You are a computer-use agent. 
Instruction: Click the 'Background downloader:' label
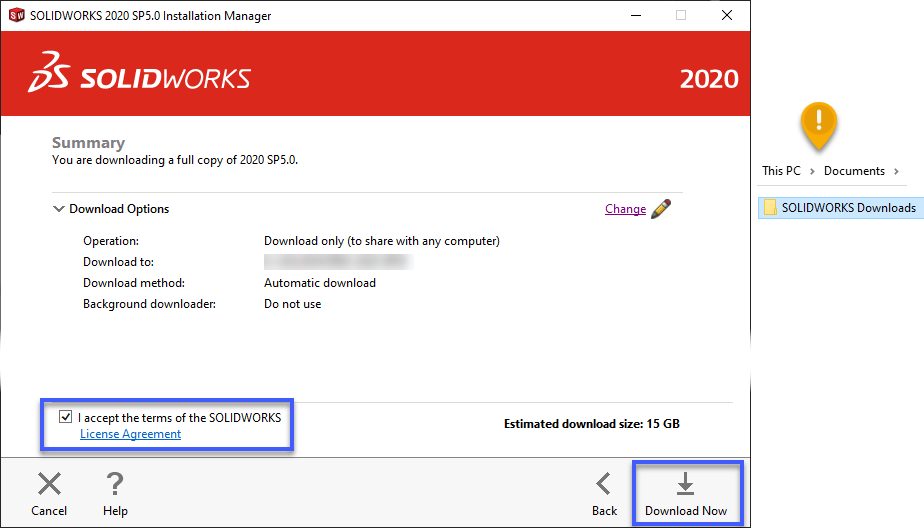[x=149, y=304]
